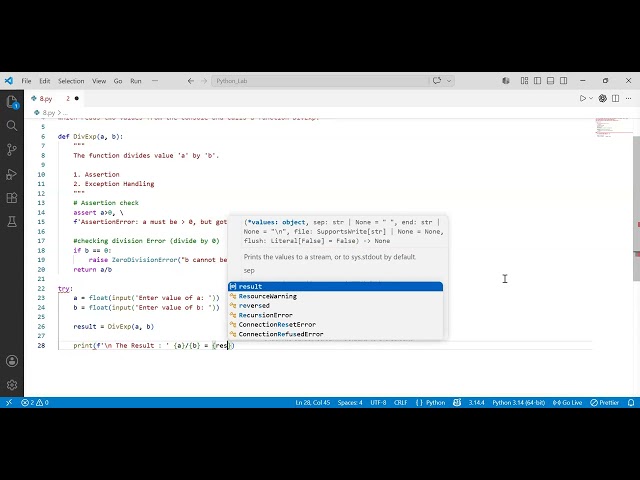The height and width of the screenshot is (480, 640).
Task: Choose 'result' autocomplete suggestion
Action: 336,287
